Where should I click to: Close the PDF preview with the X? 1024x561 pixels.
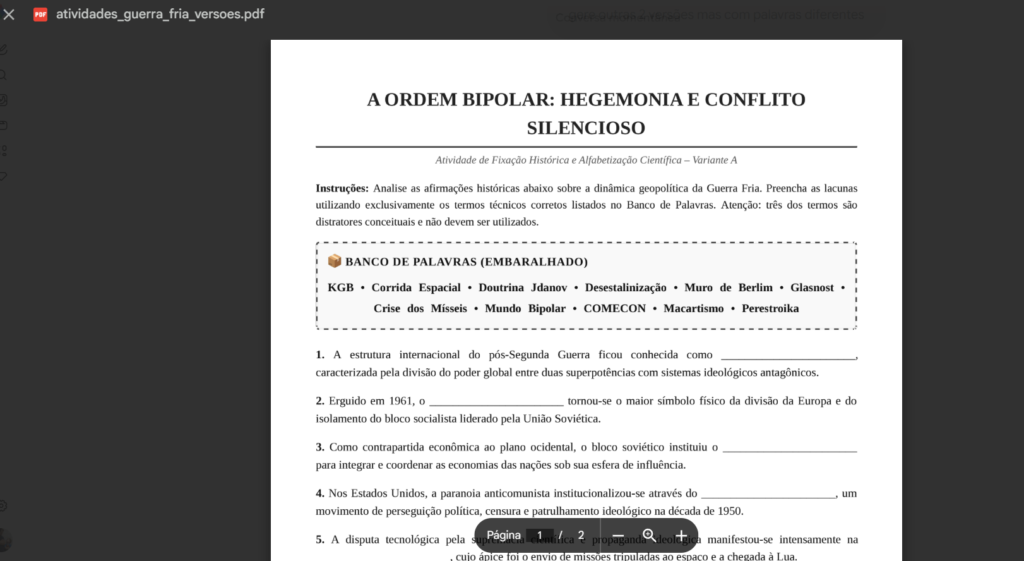click(x=8, y=14)
